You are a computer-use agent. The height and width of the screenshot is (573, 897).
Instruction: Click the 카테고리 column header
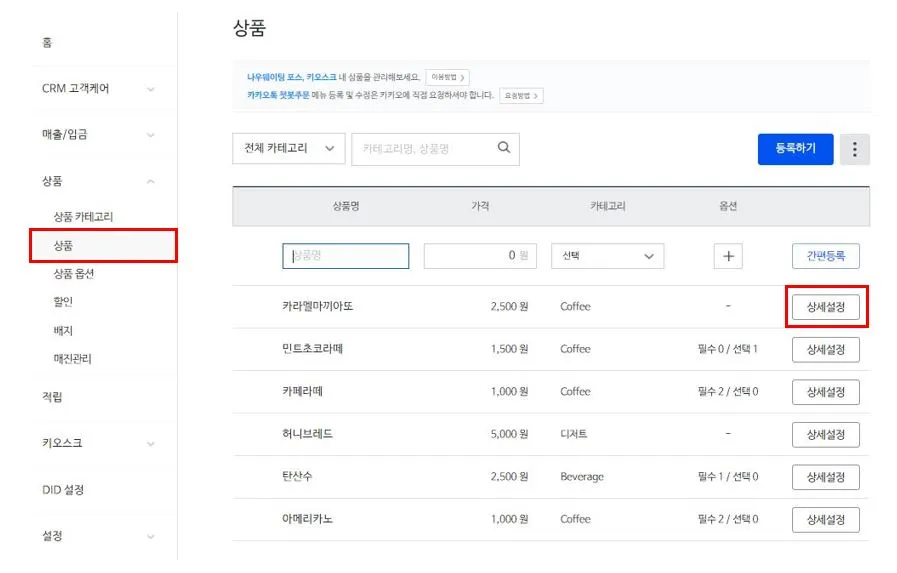point(608,206)
